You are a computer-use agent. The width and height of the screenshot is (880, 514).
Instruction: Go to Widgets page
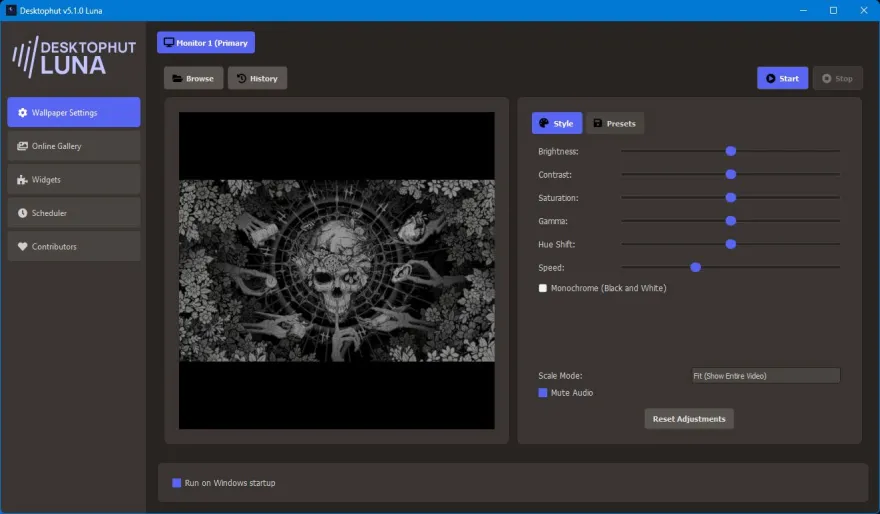coord(74,180)
